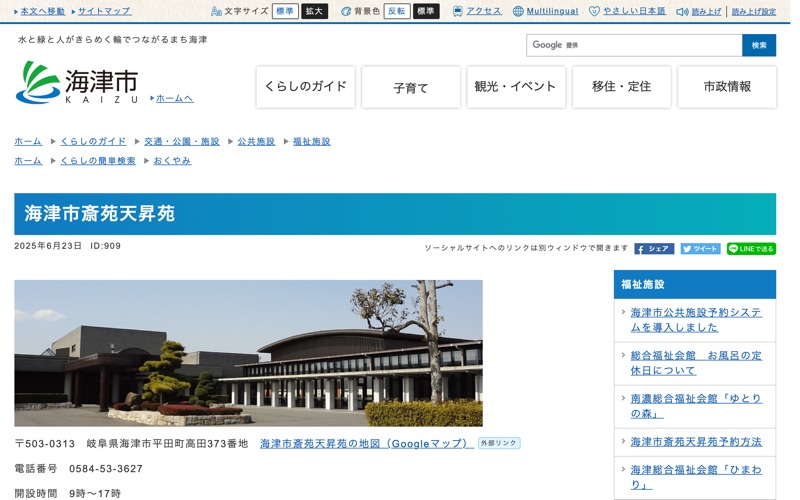Viewport: 800px width, 500px height.
Task: Enlarge text with the 拡大 button
Action: coord(314,11)
